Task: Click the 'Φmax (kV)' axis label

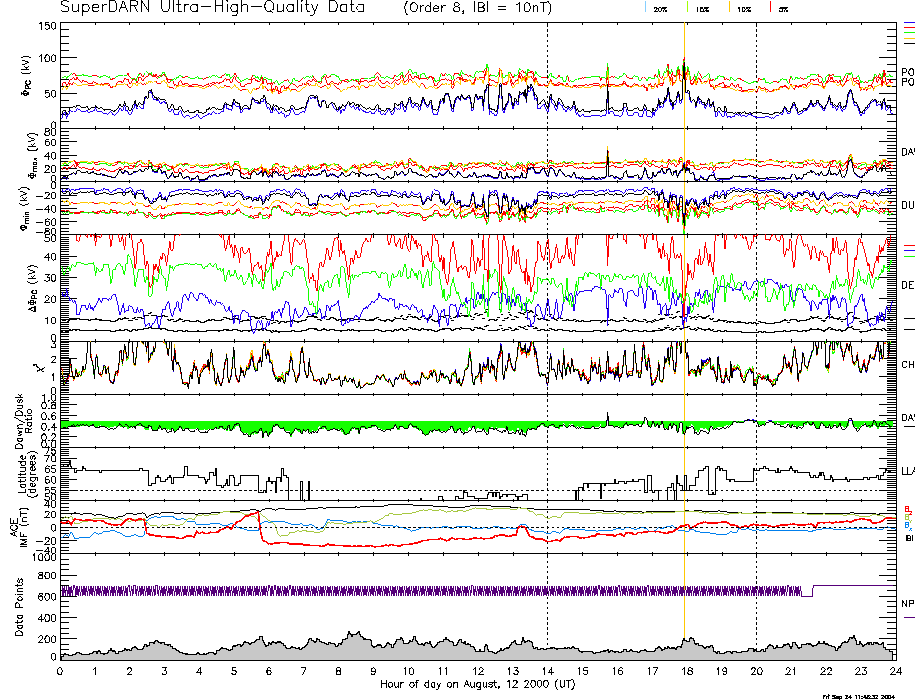Action: tap(33, 155)
